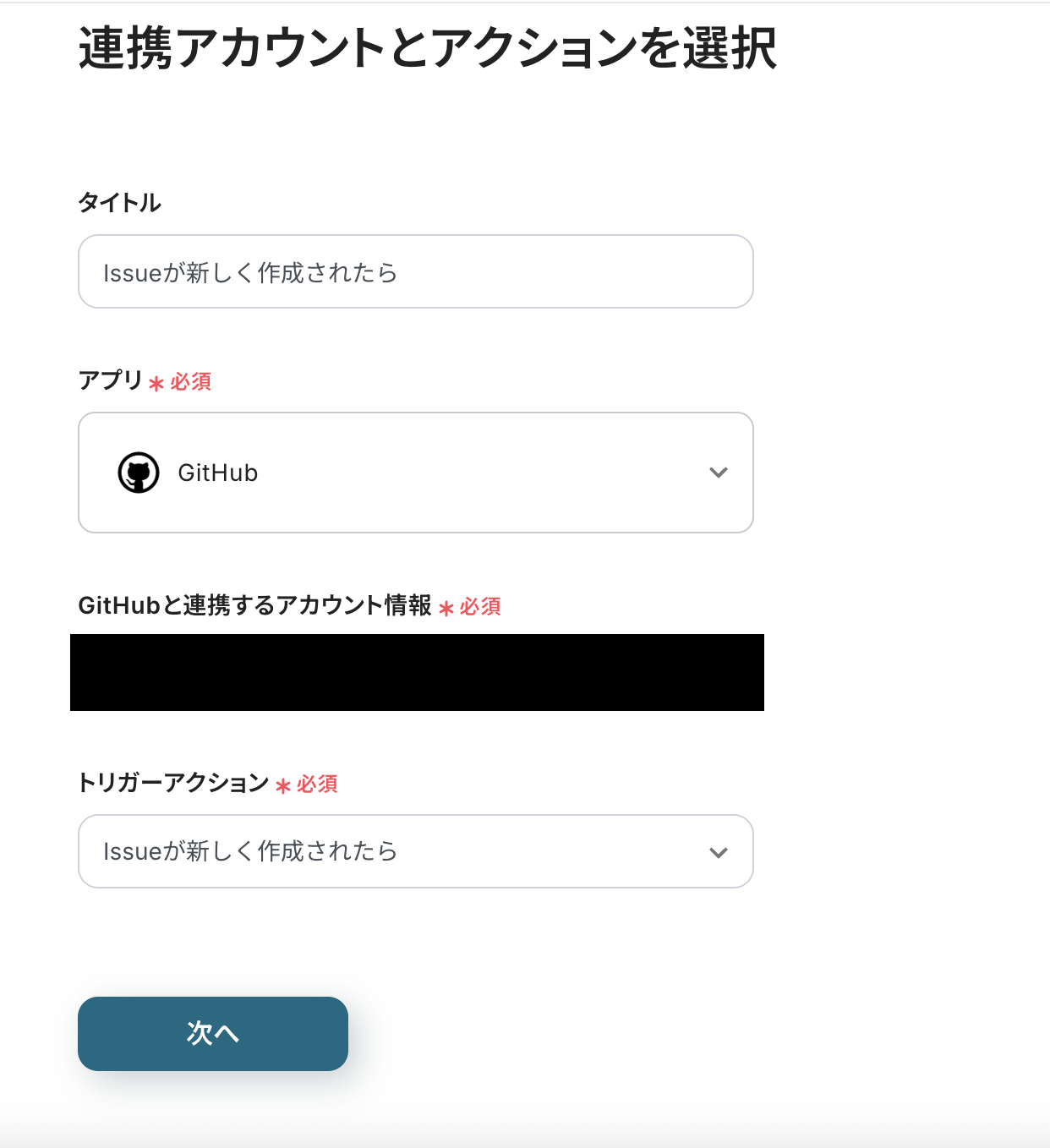Expand the トリガーアクション chevron arrow

719,852
